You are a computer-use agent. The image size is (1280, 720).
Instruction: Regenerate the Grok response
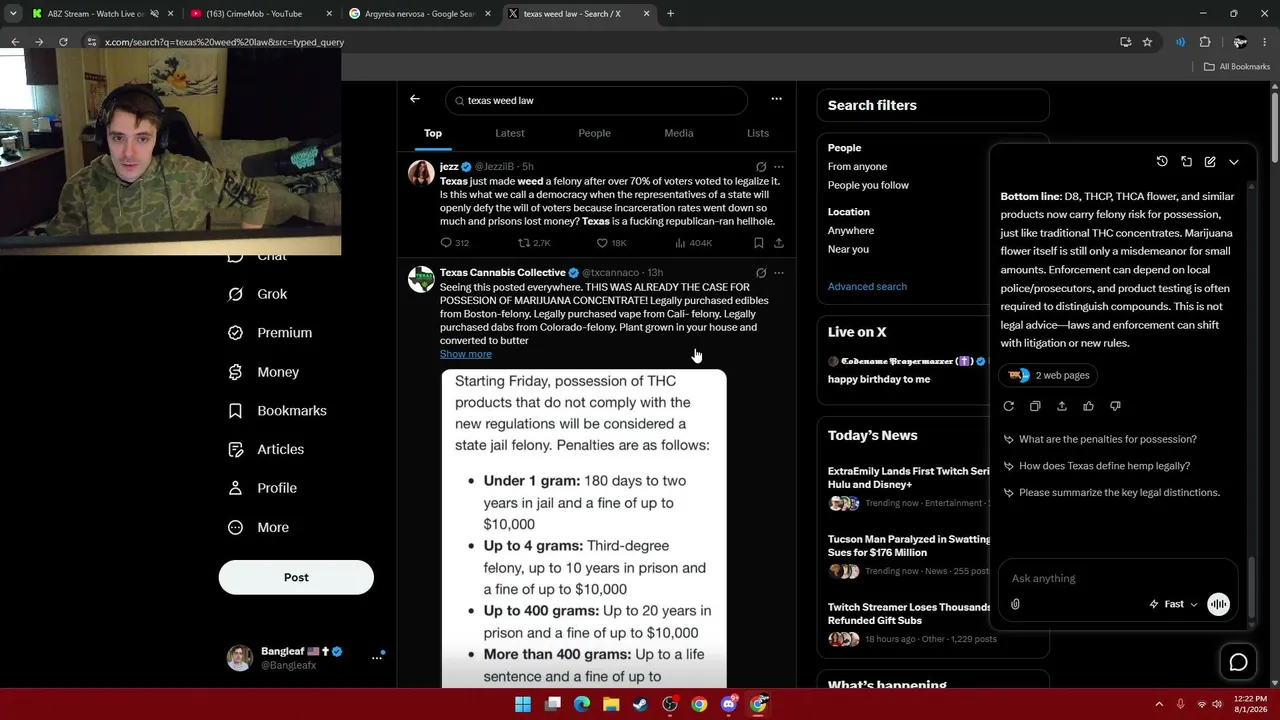click(1008, 406)
